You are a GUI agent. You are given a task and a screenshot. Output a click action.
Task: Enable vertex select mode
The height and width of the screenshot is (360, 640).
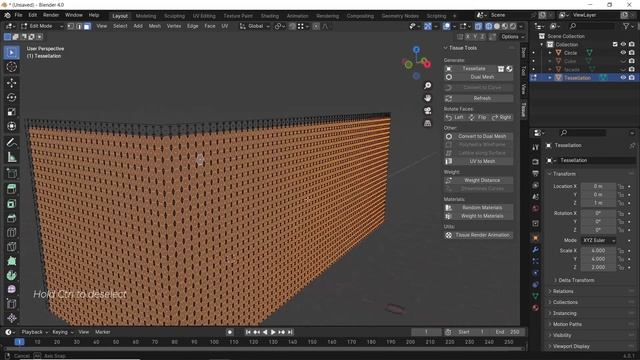(x=71, y=26)
